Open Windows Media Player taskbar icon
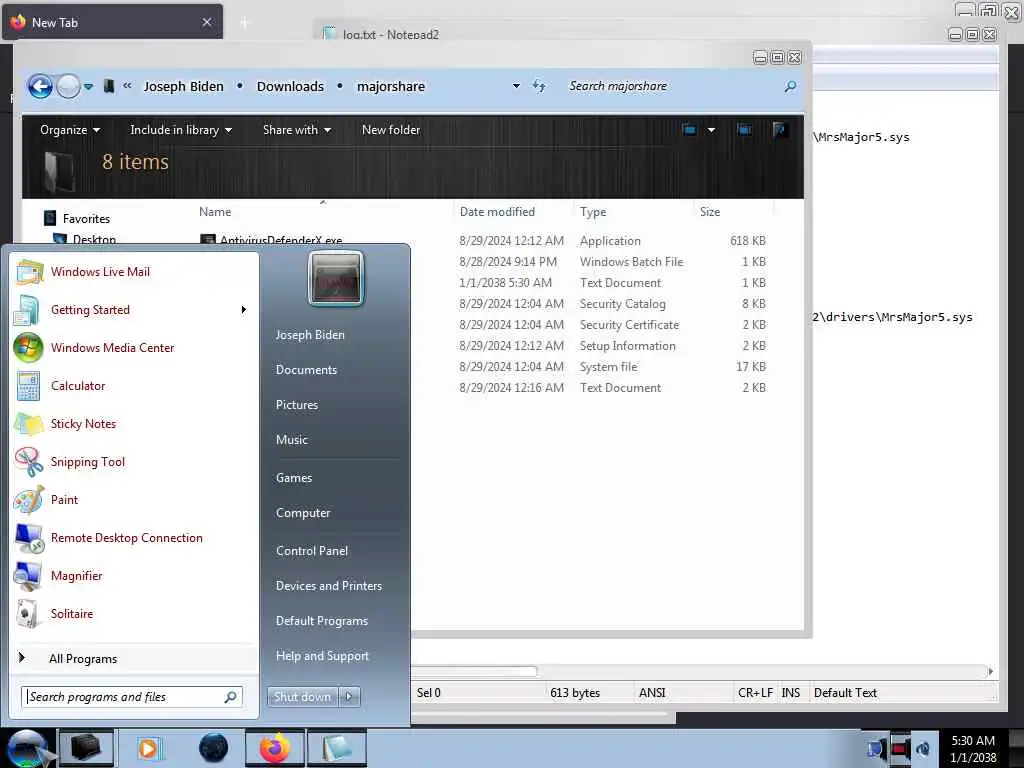 coord(148,748)
